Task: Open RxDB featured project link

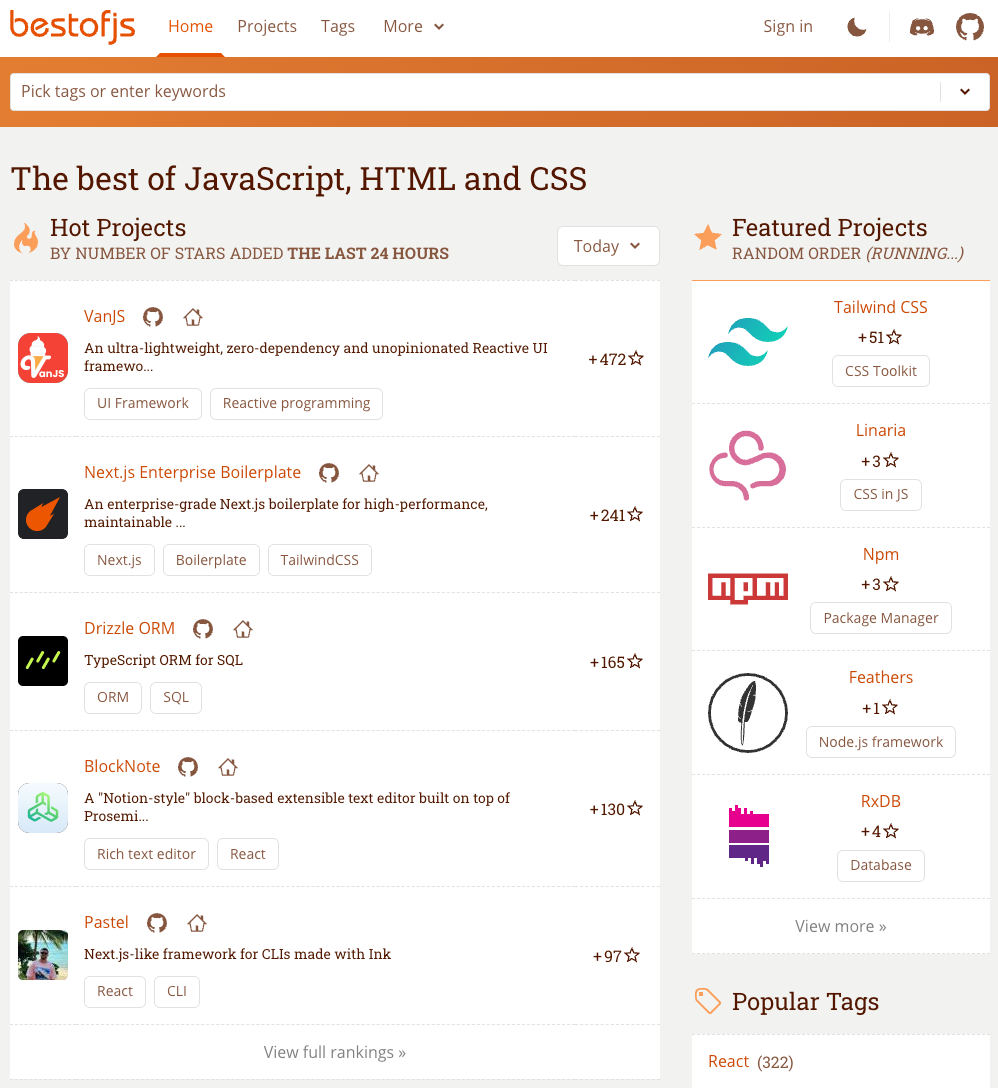Action: pos(881,801)
